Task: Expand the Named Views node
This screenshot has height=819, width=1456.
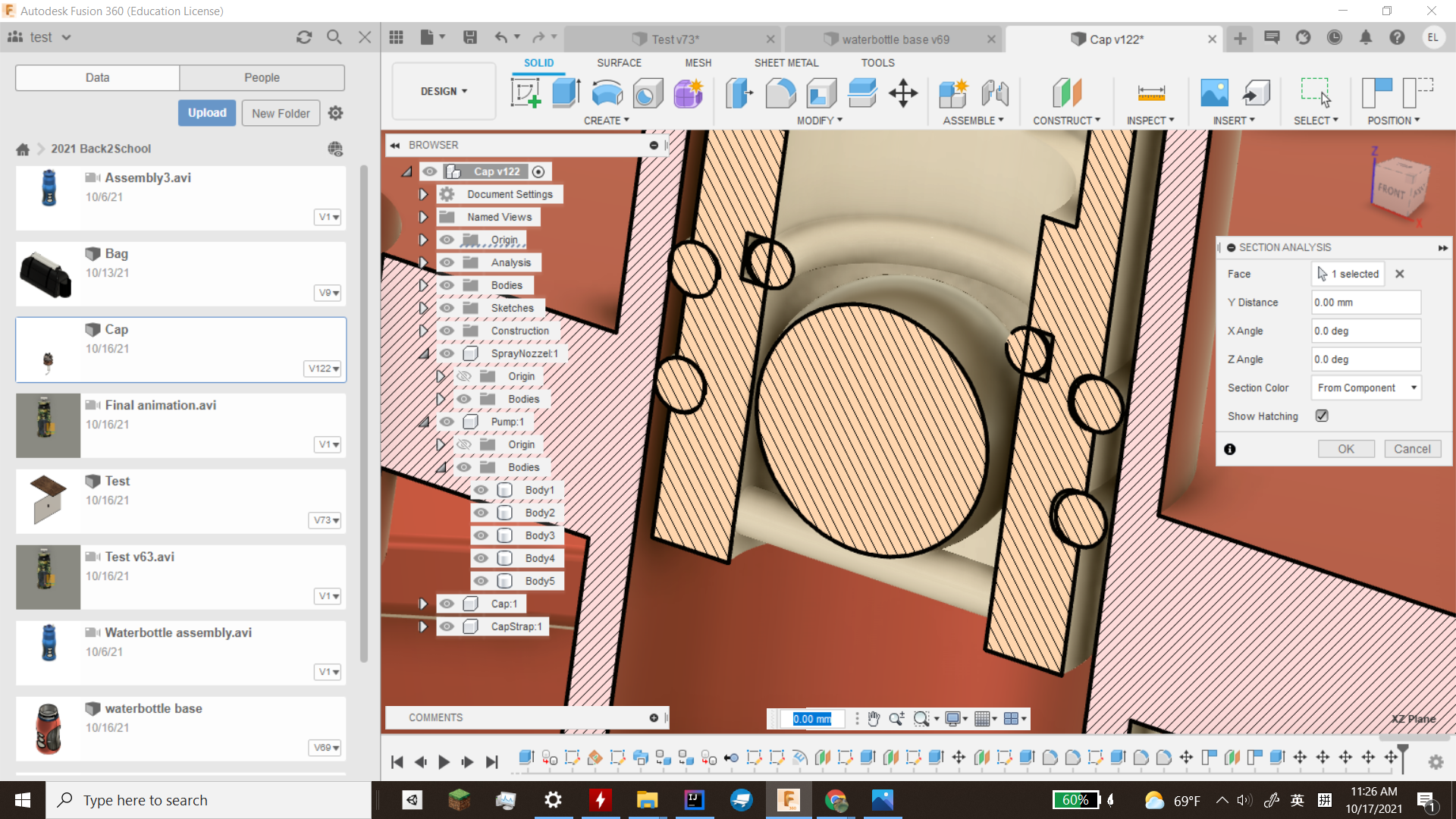Action: pos(422,217)
